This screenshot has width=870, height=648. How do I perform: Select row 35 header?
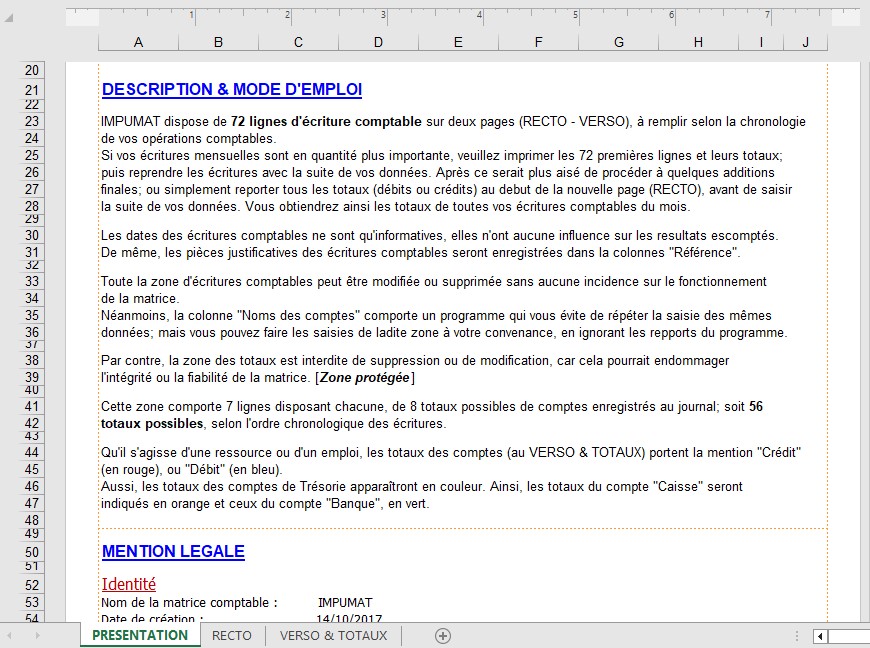pyautogui.click(x=32, y=315)
